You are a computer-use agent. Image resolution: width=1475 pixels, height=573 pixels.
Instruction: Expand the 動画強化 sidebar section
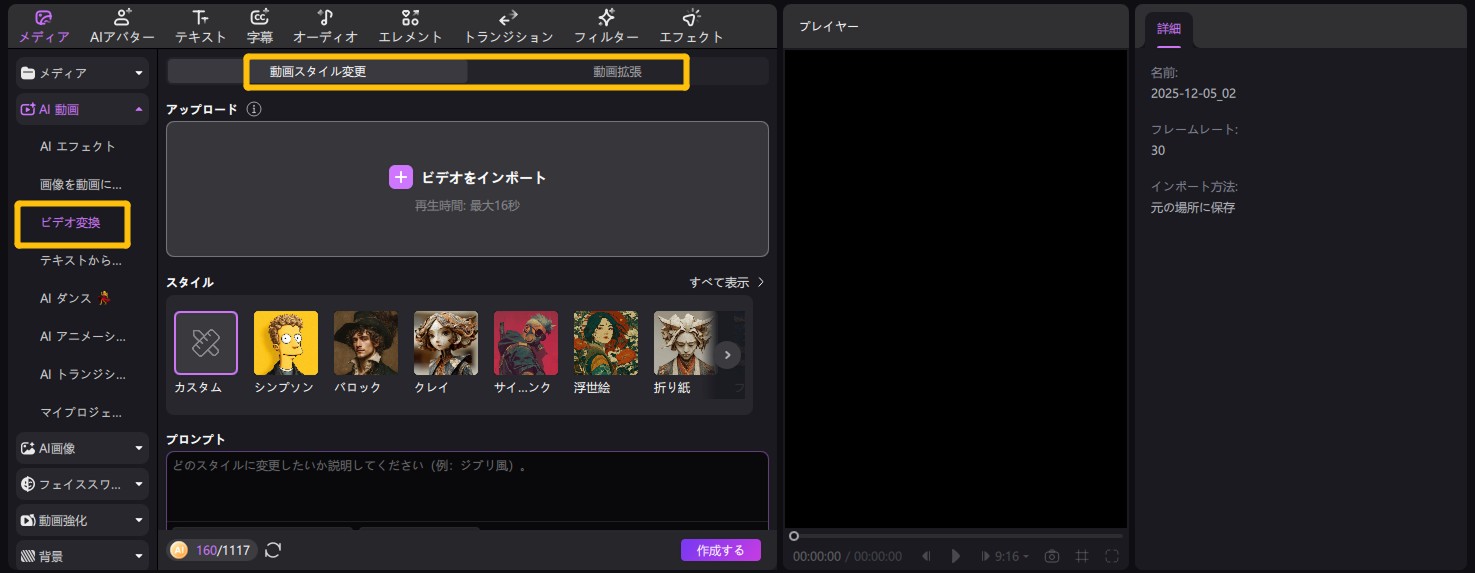point(82,521)
